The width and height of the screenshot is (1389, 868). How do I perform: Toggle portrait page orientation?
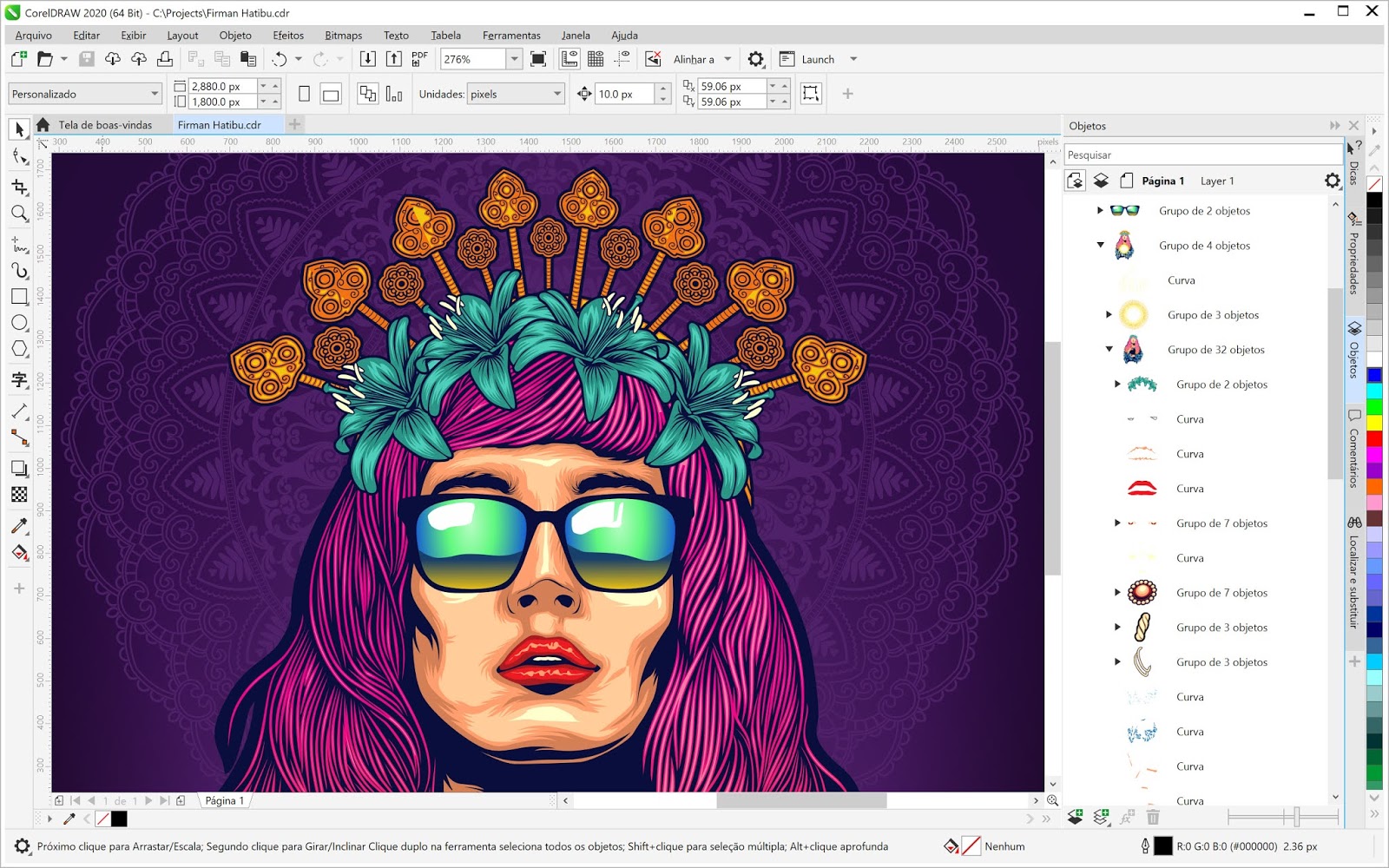(303, 93)
